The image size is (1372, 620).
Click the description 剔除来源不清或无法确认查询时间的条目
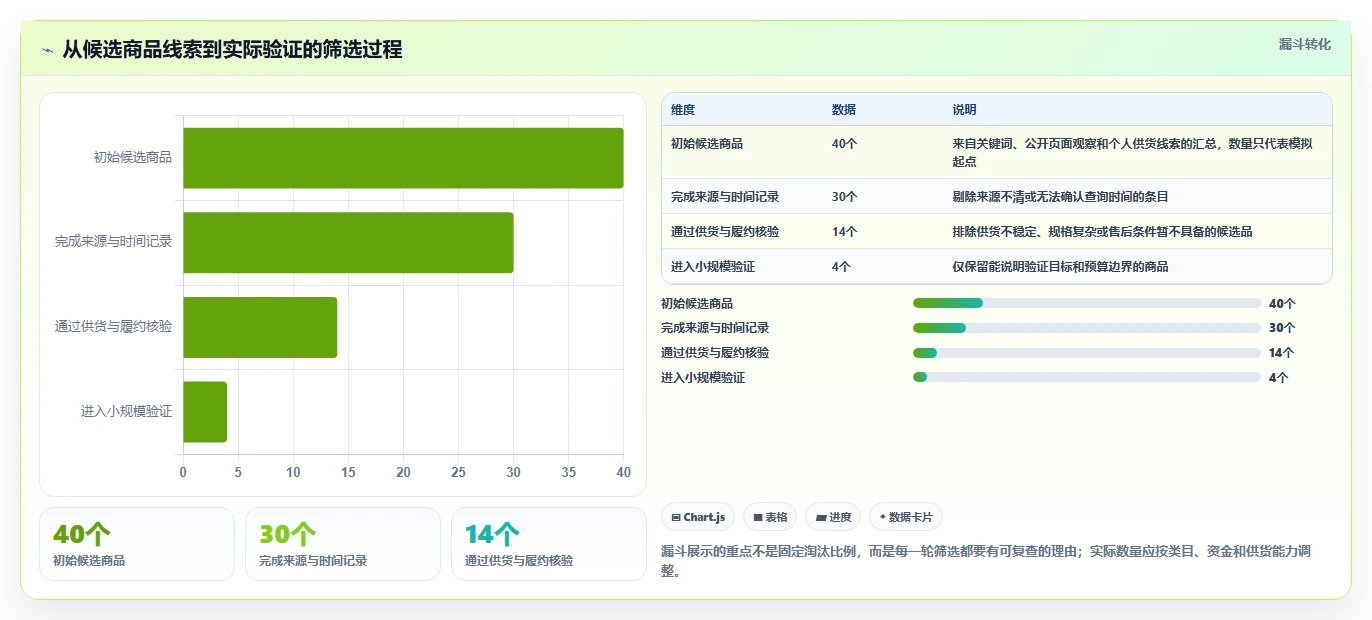[1061, 197]
